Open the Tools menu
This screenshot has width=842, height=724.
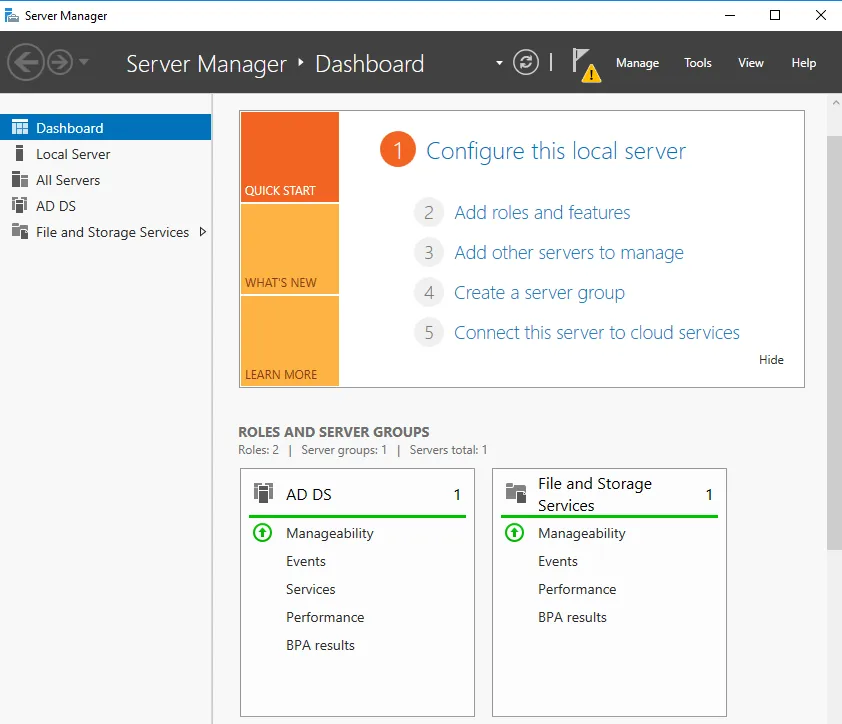click(x=698, y=63)
